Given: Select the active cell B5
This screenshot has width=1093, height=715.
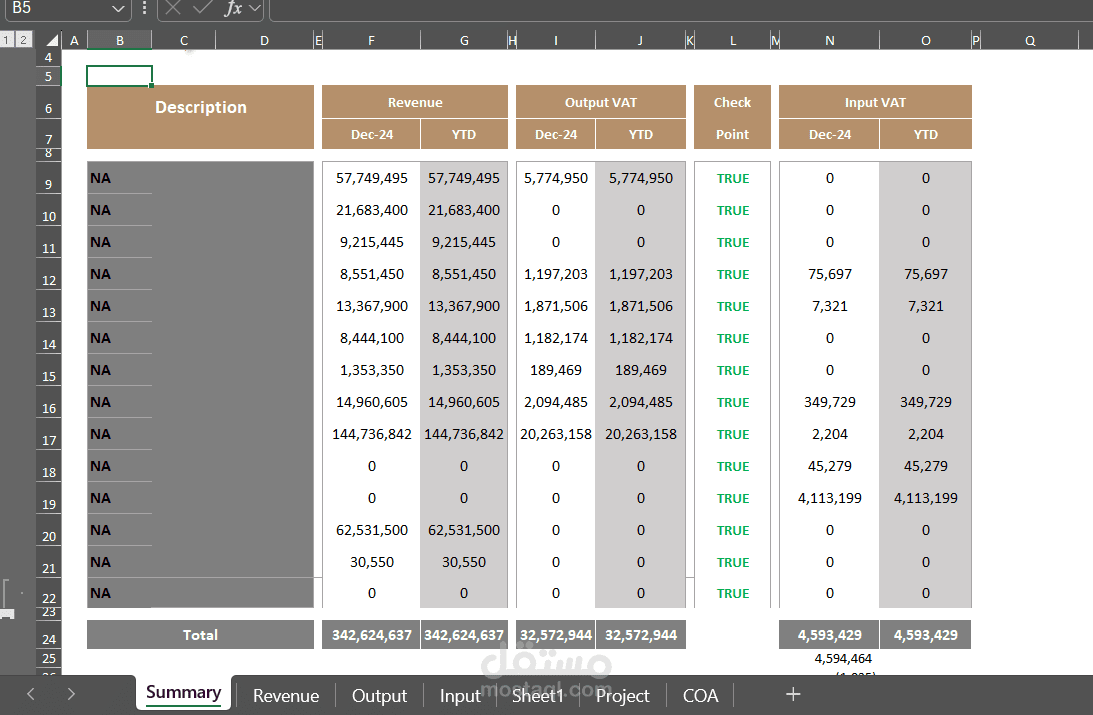Looking at the screenshot, I should (x=119, y=76).
